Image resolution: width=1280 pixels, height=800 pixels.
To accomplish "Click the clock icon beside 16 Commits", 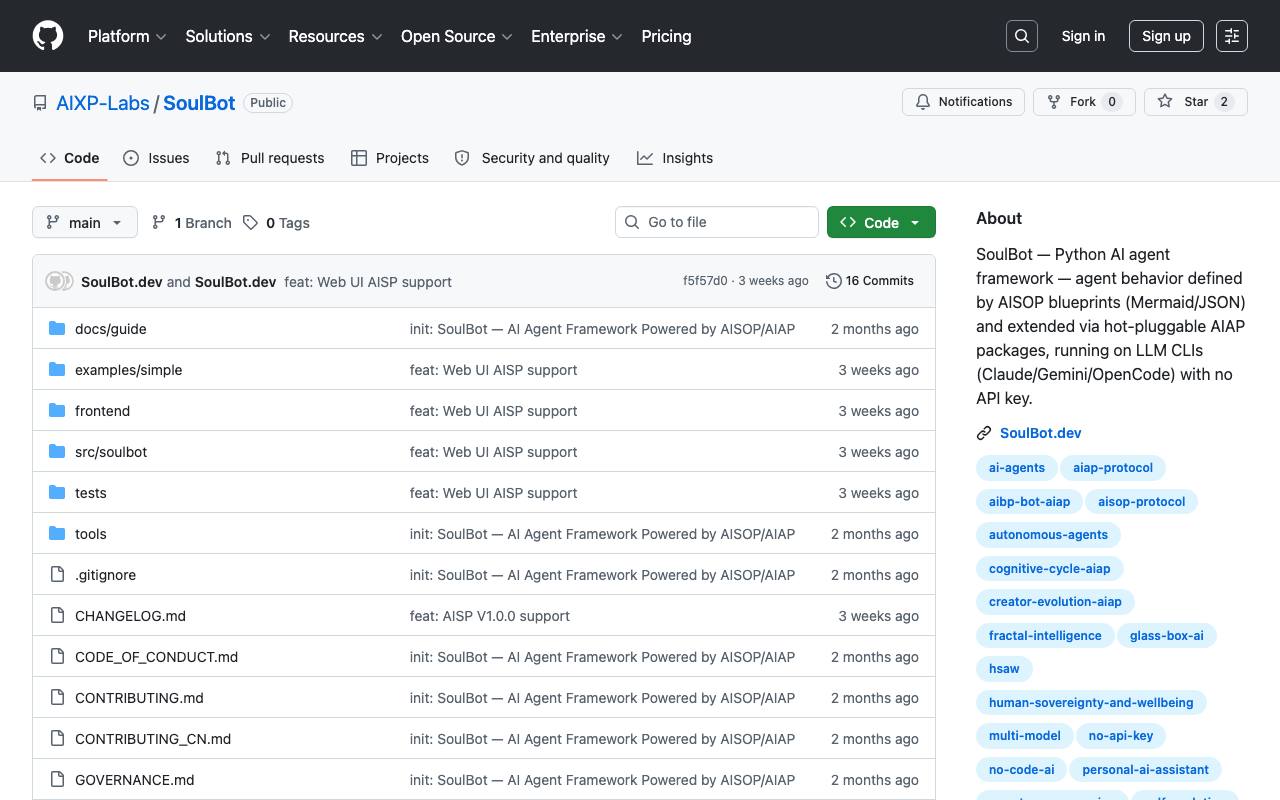I will tap(834, 281).
